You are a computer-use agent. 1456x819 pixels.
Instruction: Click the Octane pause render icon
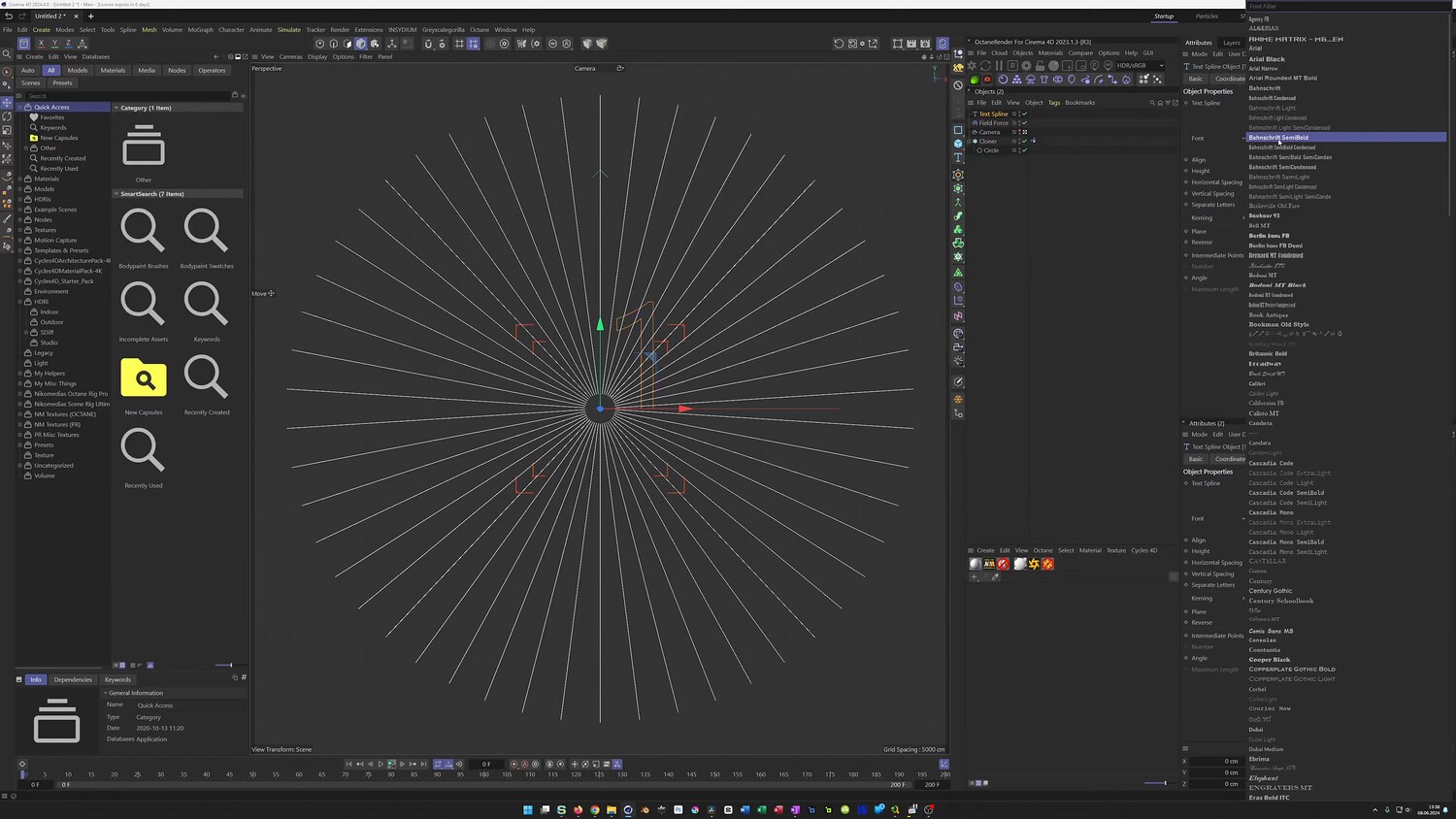pyautogui.click(x=999, y=66)
